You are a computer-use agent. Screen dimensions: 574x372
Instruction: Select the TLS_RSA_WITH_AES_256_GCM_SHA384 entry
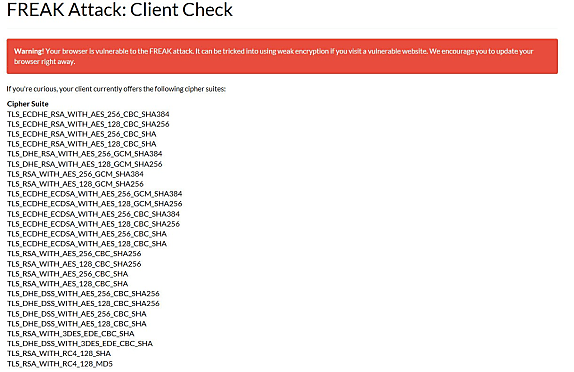(x=75, y=174)
